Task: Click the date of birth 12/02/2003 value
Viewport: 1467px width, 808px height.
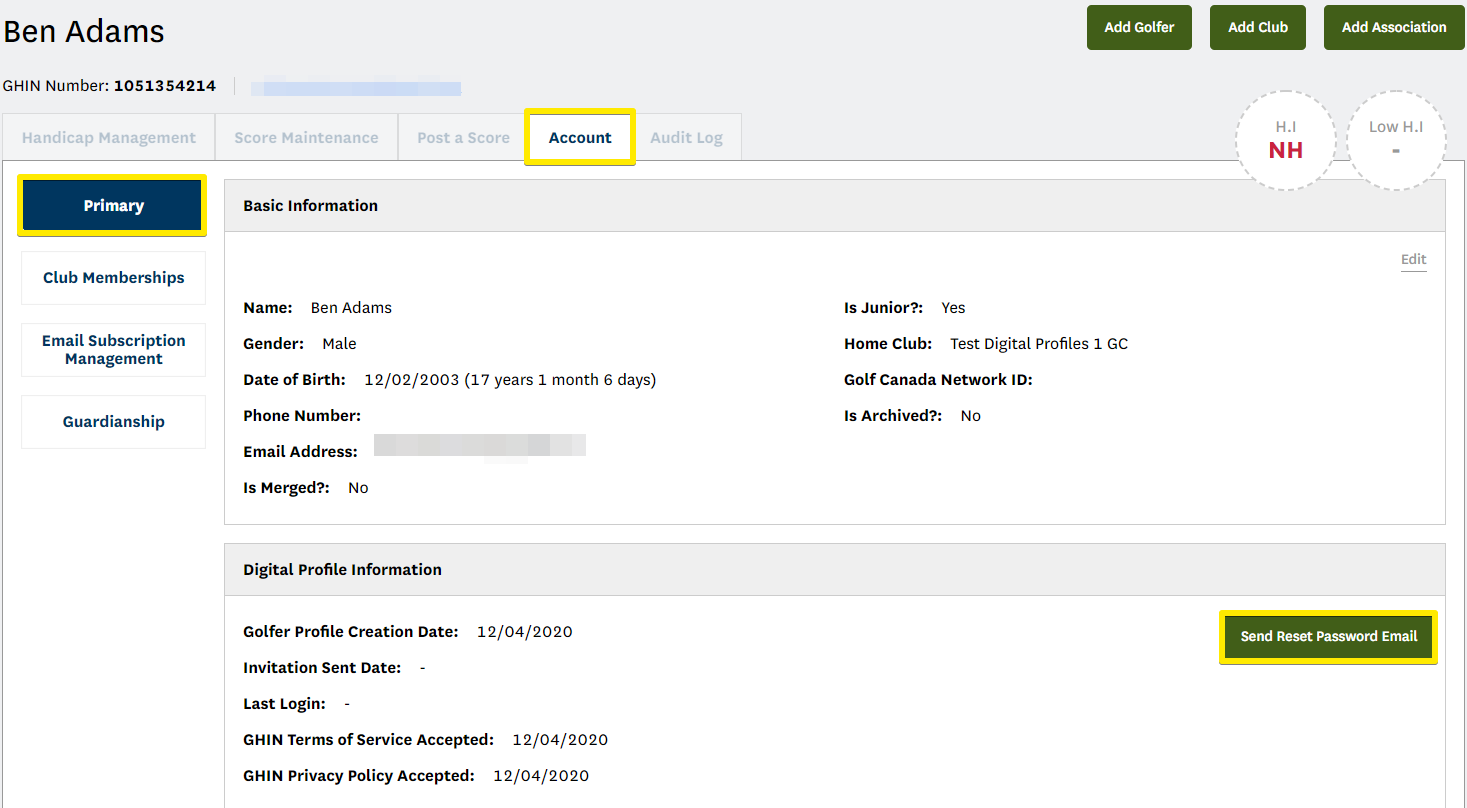Action: coord(510,379)
